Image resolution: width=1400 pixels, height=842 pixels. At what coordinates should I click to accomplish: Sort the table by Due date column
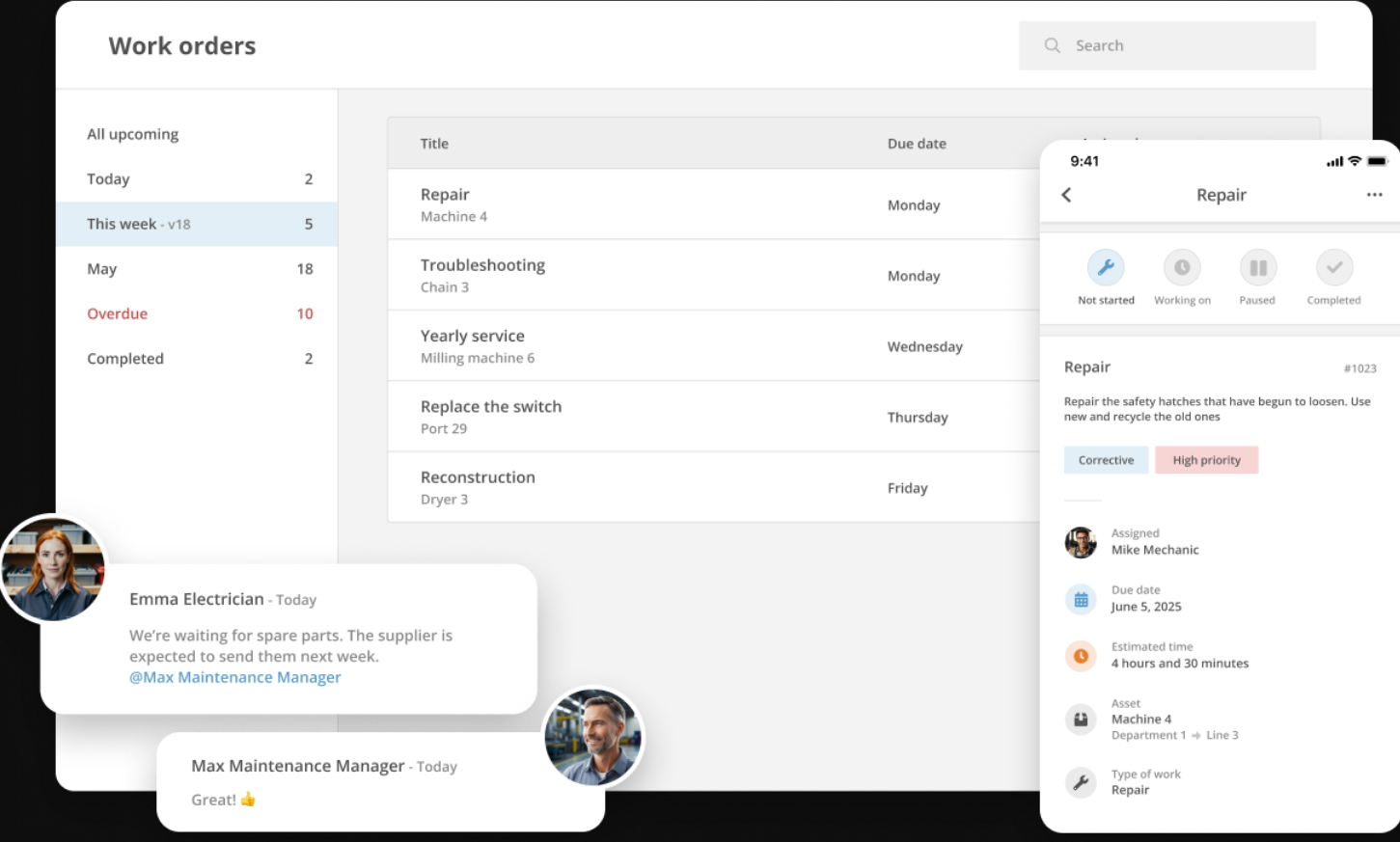point(916,143)
